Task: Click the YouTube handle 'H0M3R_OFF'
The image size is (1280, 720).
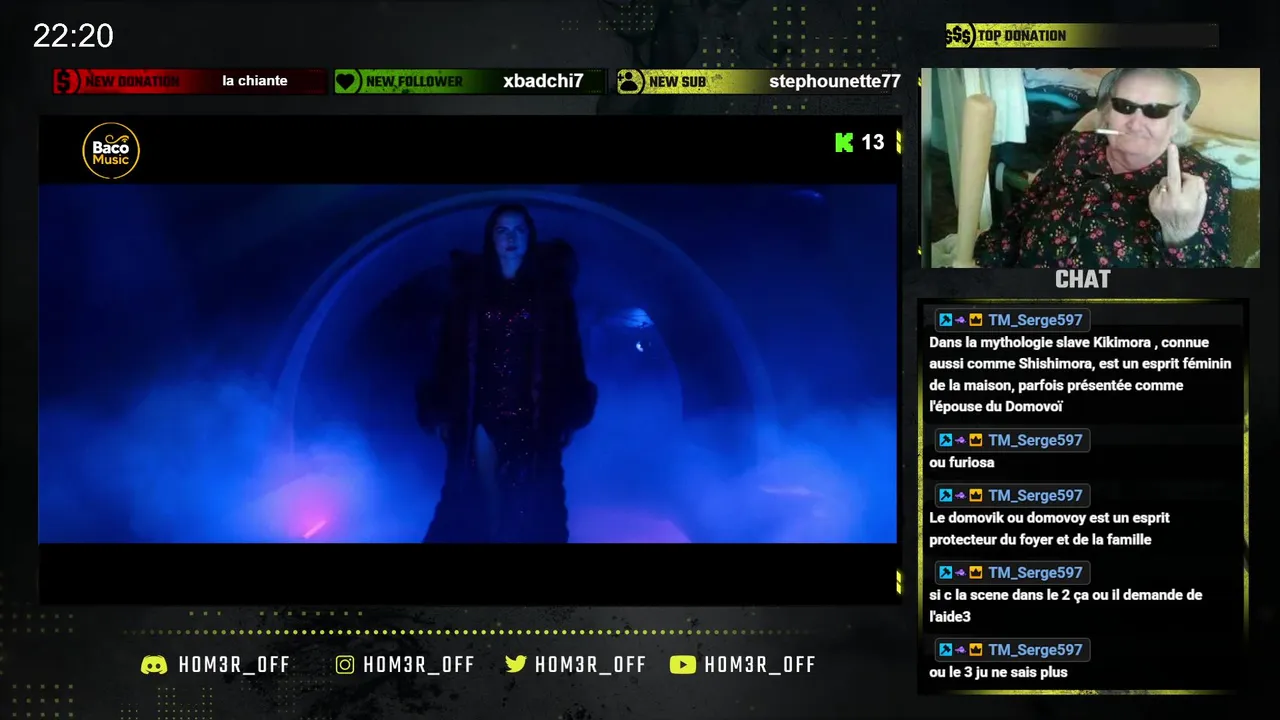Action: 760,665
